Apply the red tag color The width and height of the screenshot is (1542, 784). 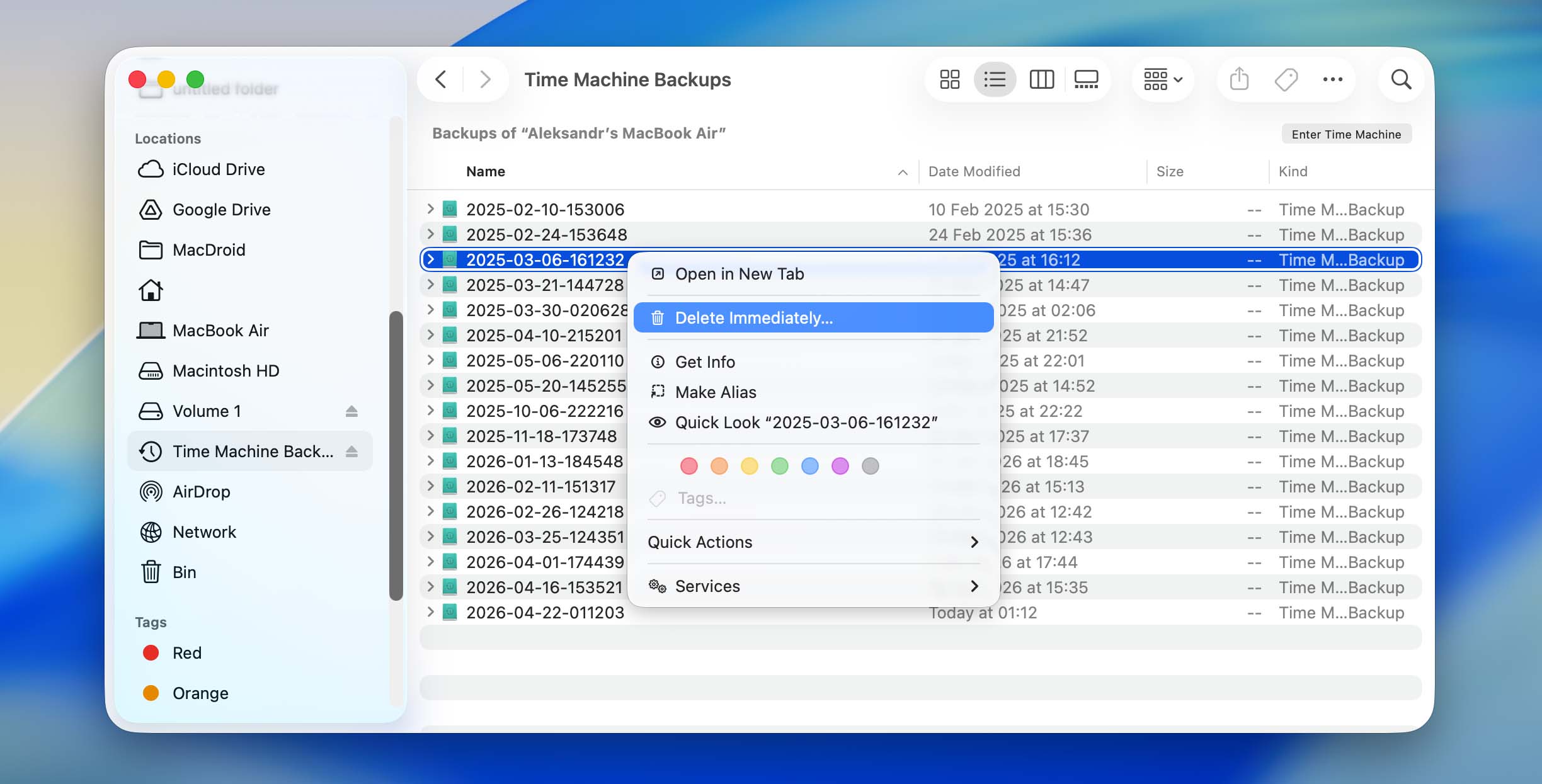(x=688, y=466)
